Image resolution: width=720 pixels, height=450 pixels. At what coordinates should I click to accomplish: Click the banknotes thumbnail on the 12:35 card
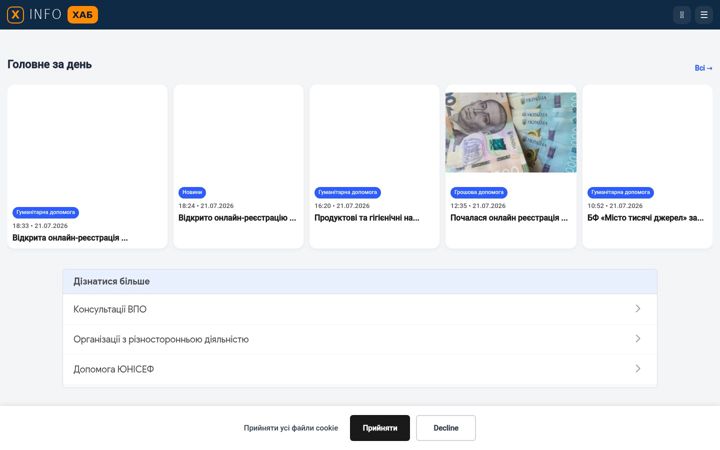(x=511, y=133)
